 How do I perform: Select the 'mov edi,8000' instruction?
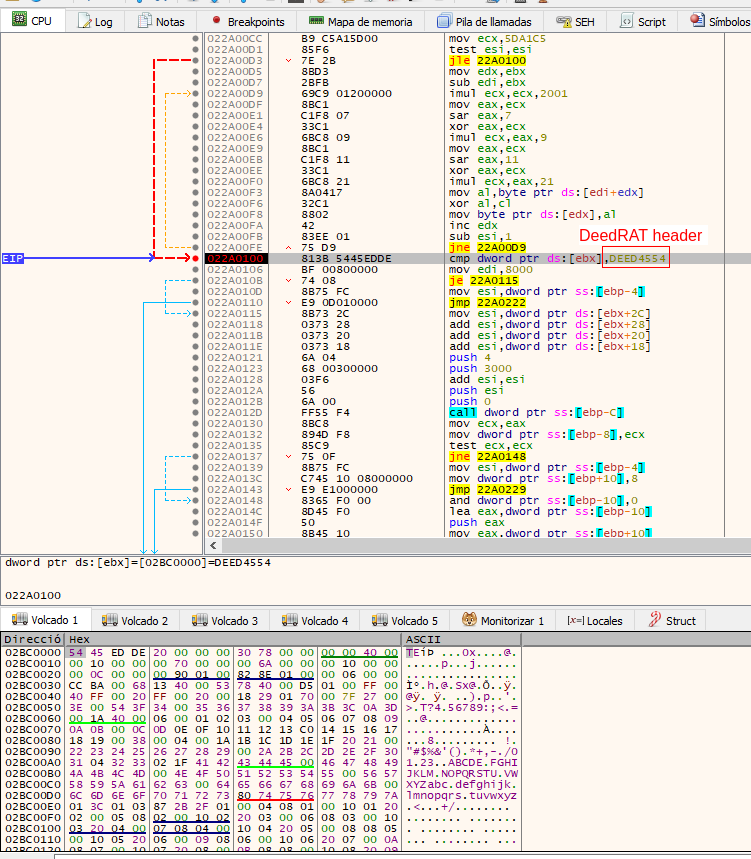490,270
